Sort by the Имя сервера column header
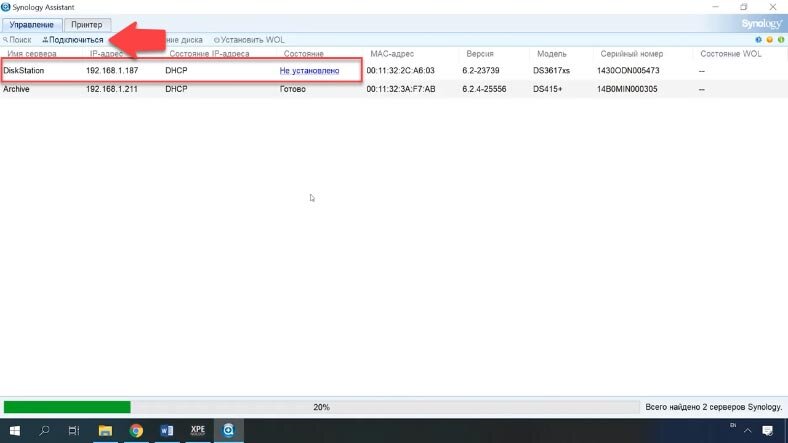Screen dimensions: 788x443 tap(32, 54)
